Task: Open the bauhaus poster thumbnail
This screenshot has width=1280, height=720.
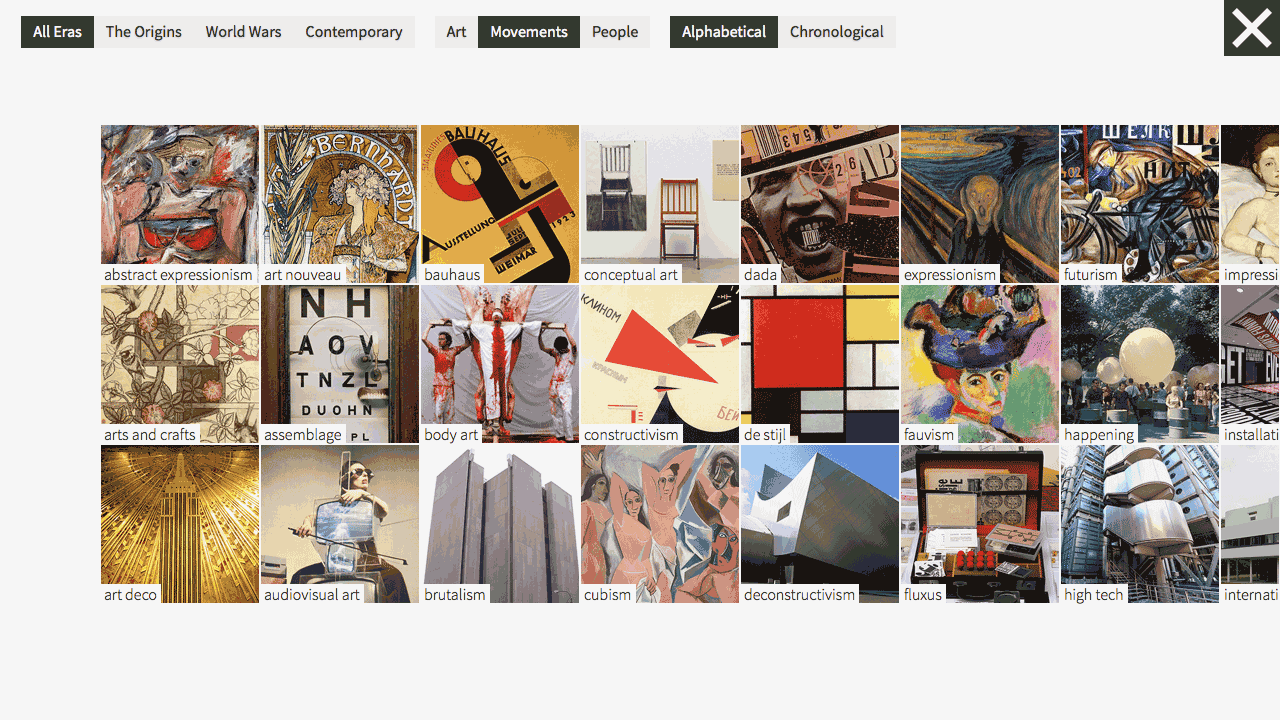Action: tap(500, 204)
